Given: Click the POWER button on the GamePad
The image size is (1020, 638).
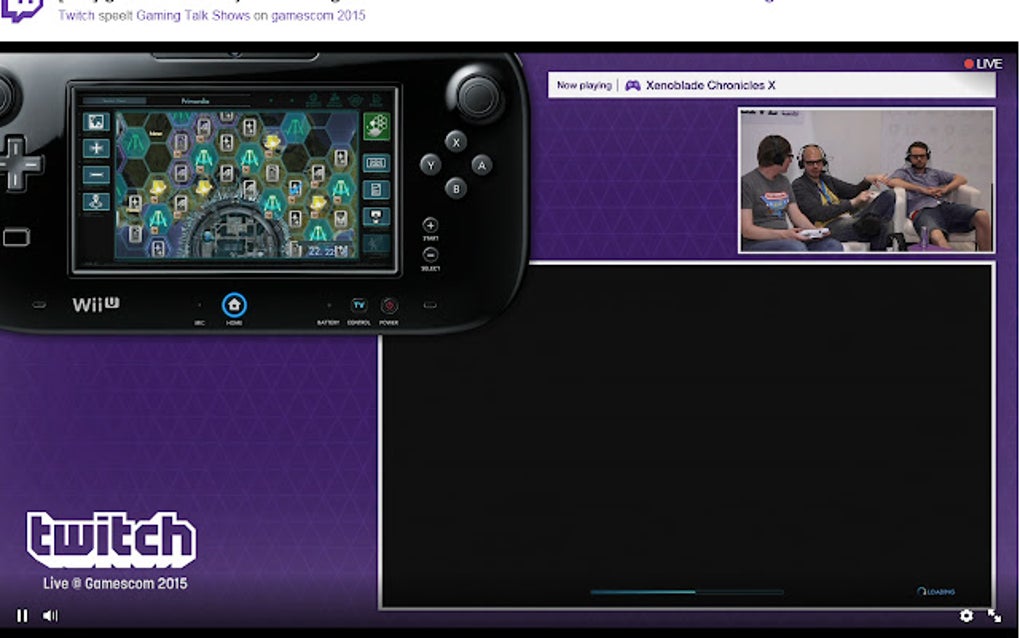Looking at the screenshot, I should pos(389,305).
